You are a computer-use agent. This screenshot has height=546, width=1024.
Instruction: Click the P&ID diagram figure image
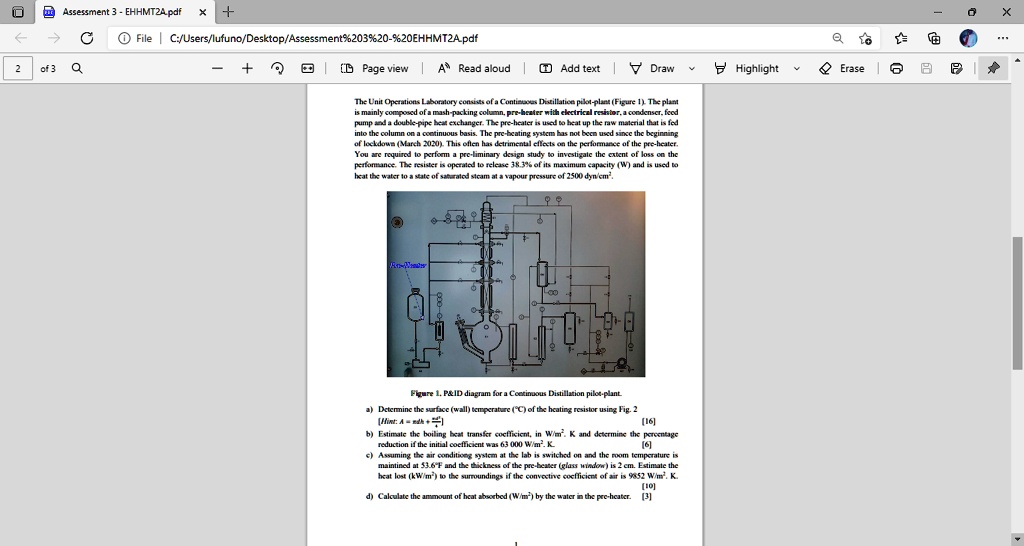tap(516, 284)
